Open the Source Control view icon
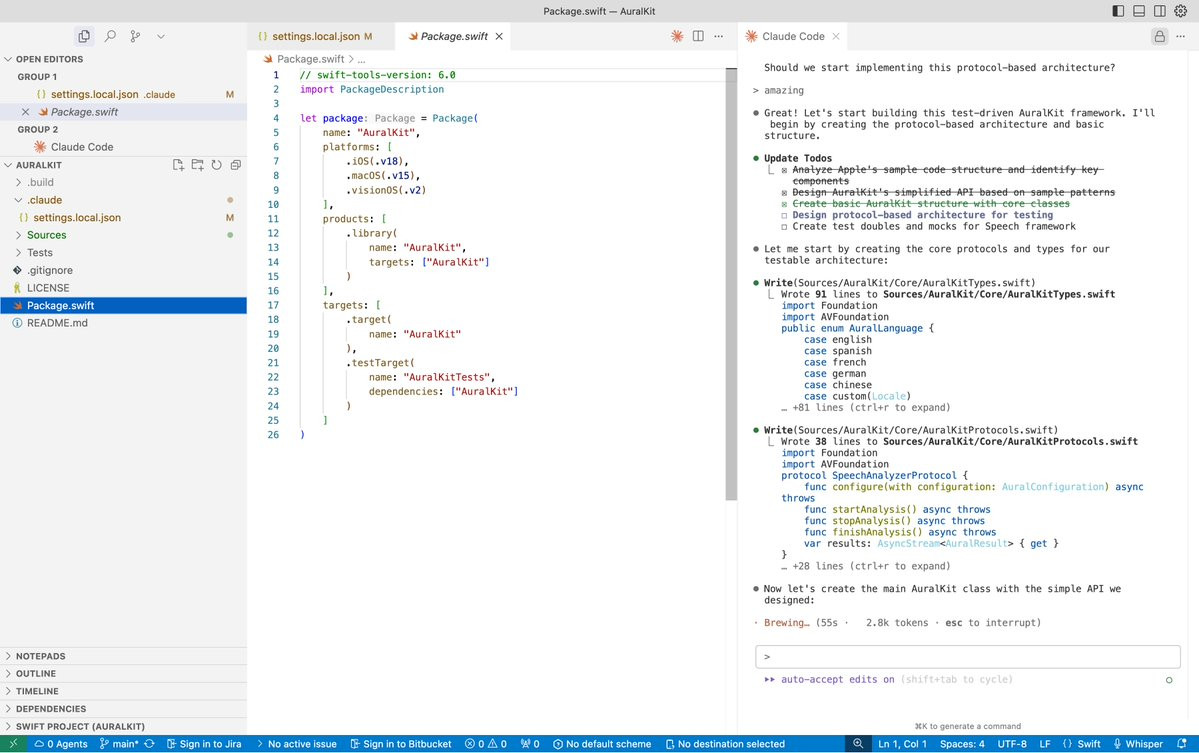Screen dimensions: 1199x753 coord(135,36)
